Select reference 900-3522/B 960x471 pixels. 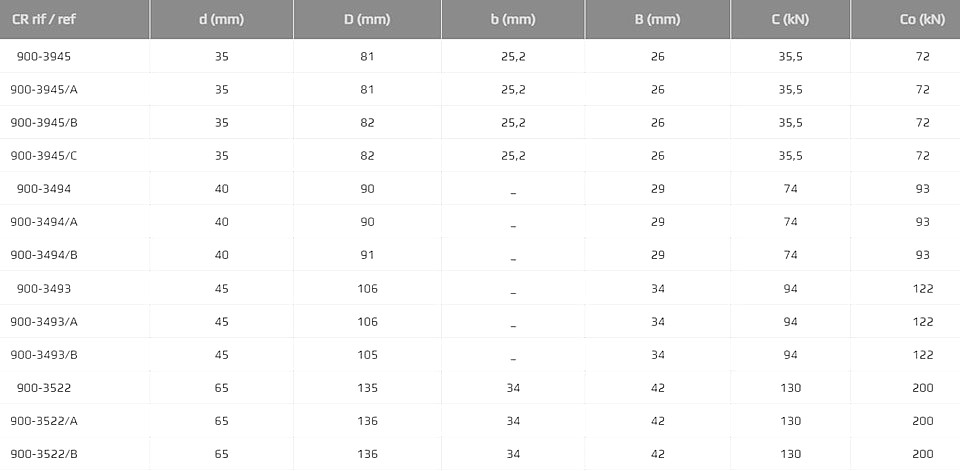pos(44,454)
